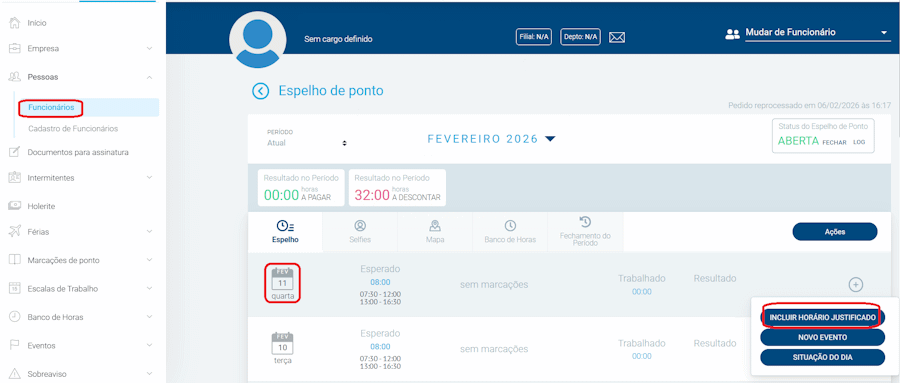Click the Empresa briefcase icon
900x383 pixels.
[x=15, y=49]
